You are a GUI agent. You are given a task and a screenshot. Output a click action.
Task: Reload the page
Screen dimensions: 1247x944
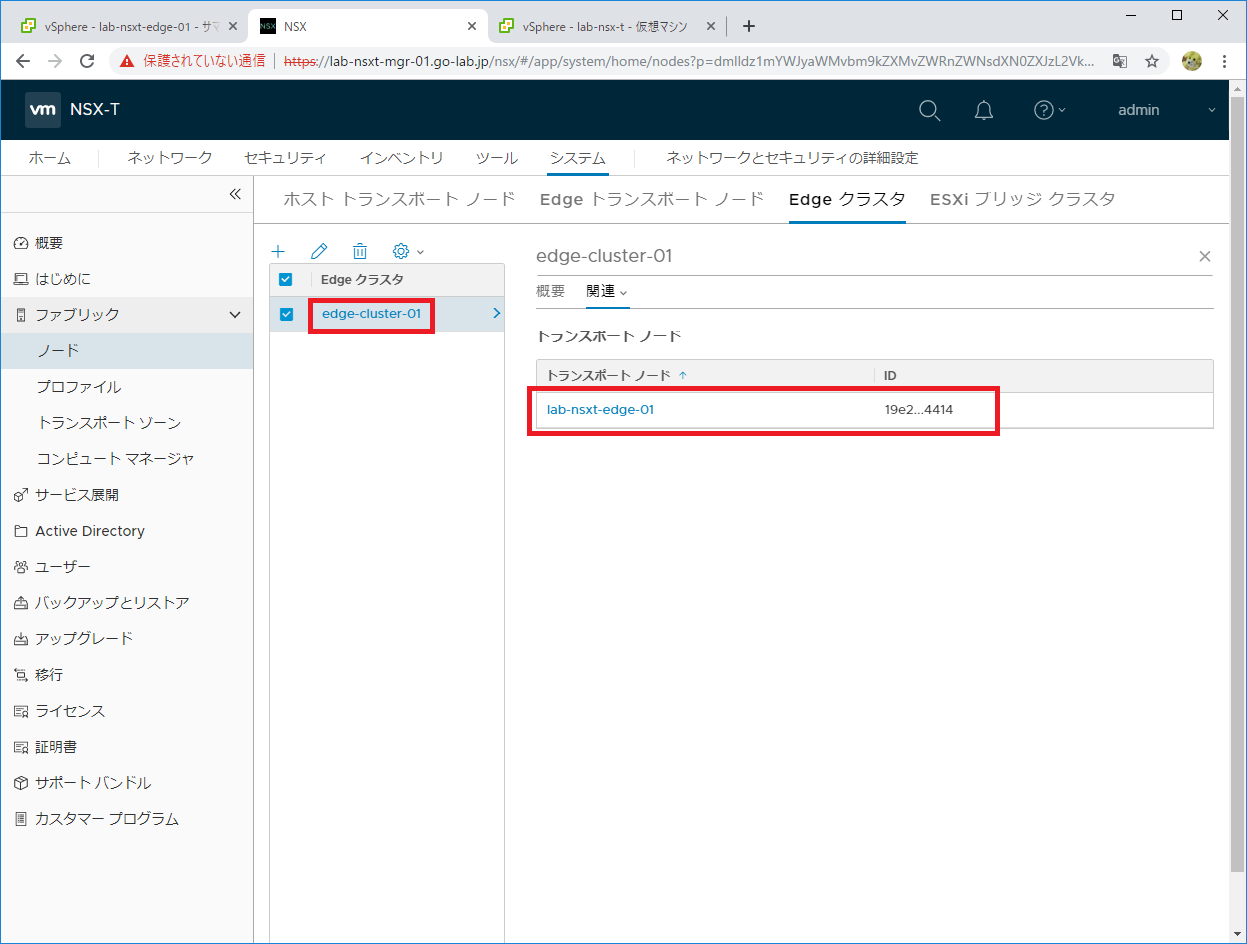(87, 61)
